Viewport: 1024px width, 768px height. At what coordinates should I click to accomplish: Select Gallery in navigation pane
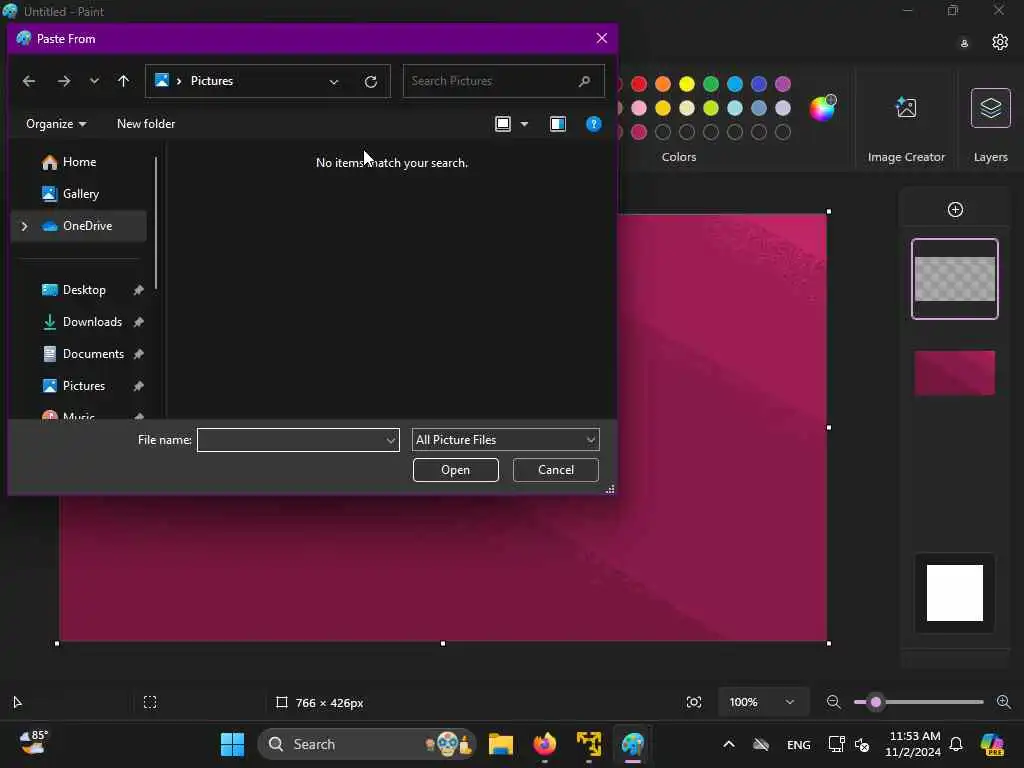79,194
